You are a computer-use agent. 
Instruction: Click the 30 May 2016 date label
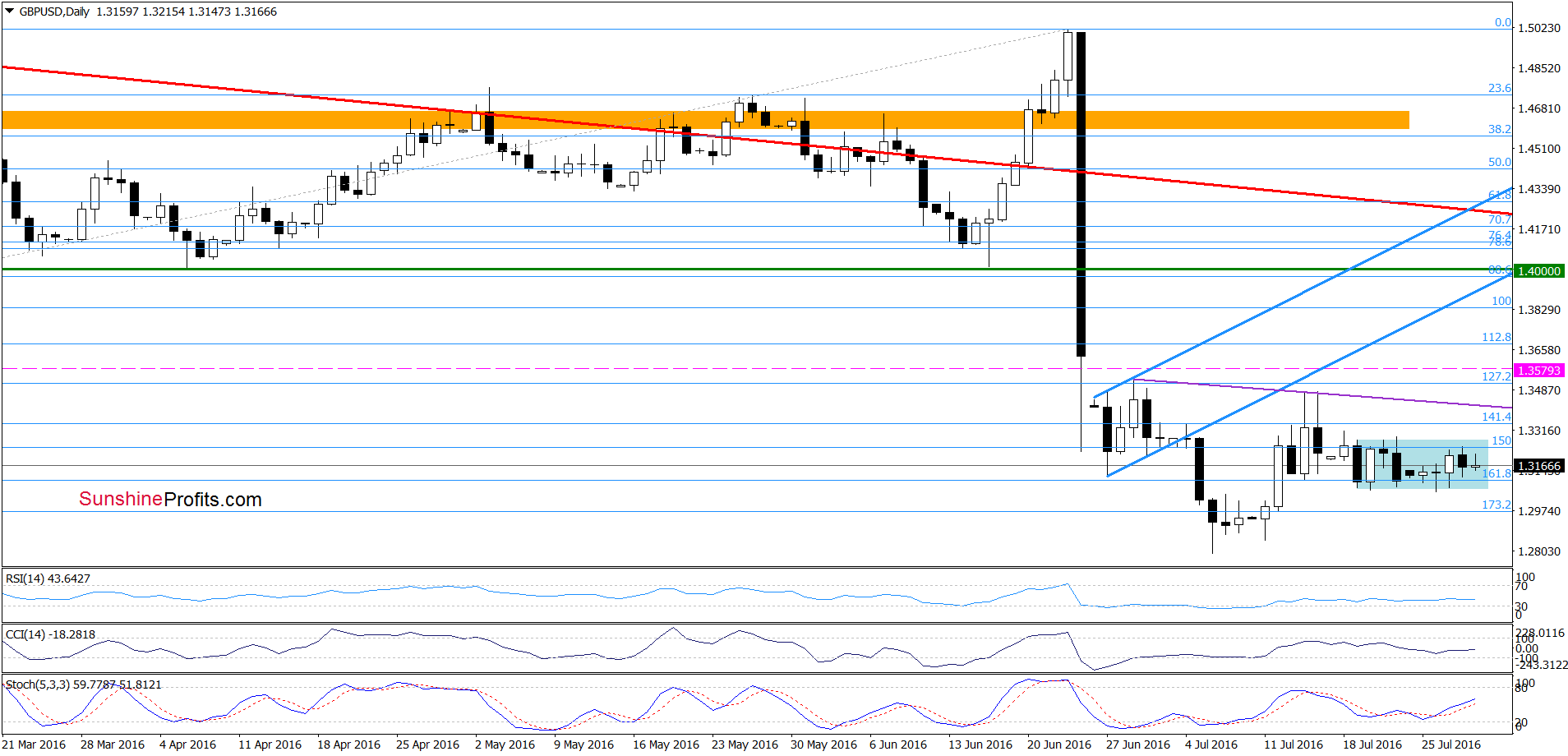[x=823, y=744]
